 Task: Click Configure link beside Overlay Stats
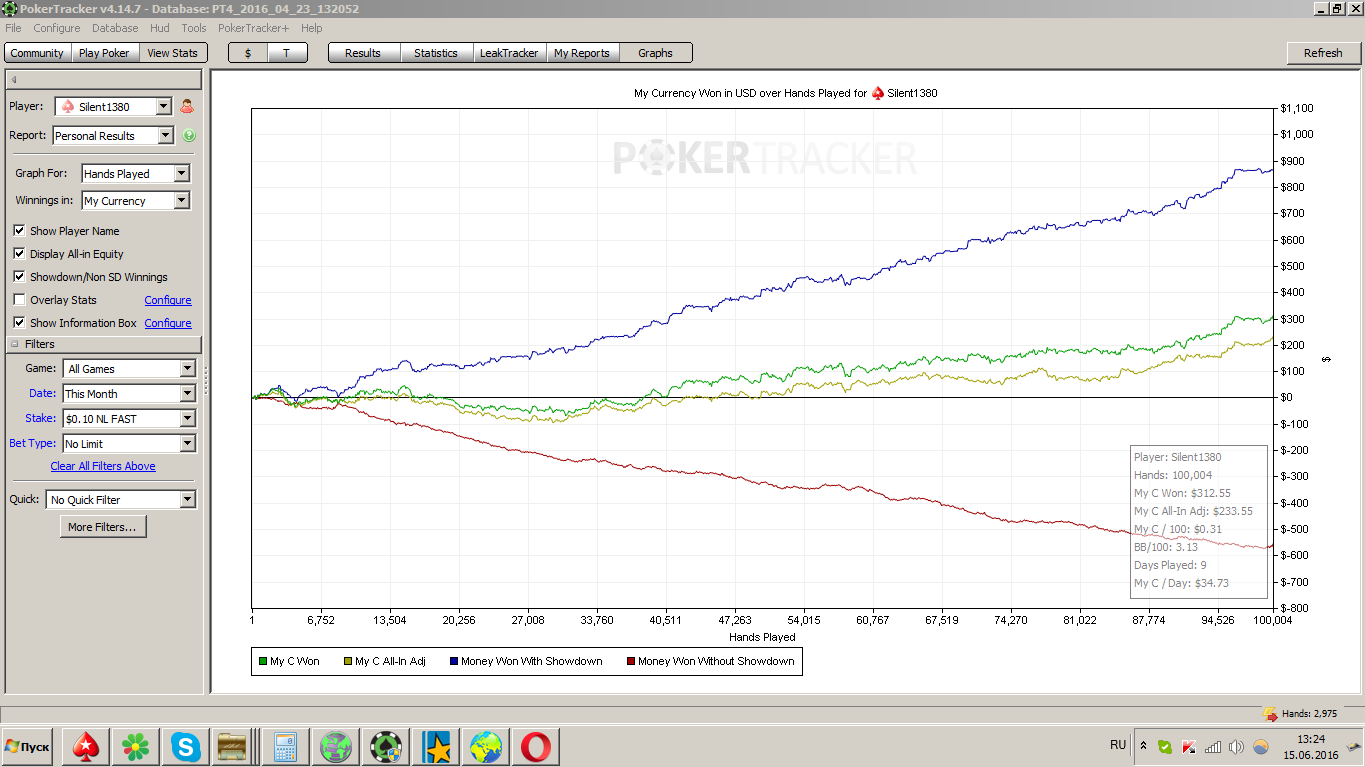coord(168,300)
